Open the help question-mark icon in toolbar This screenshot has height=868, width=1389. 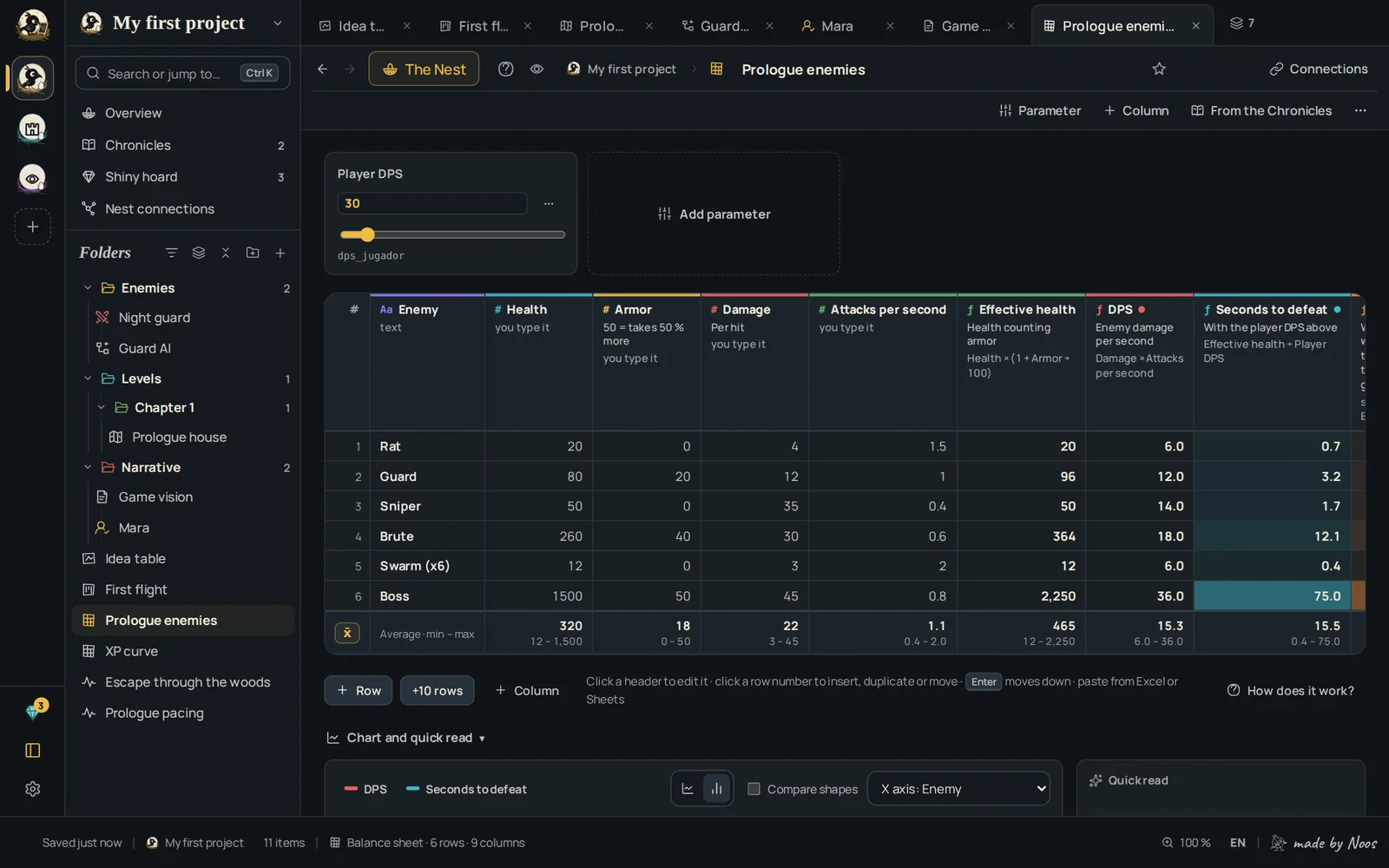[x=506, y=69]
